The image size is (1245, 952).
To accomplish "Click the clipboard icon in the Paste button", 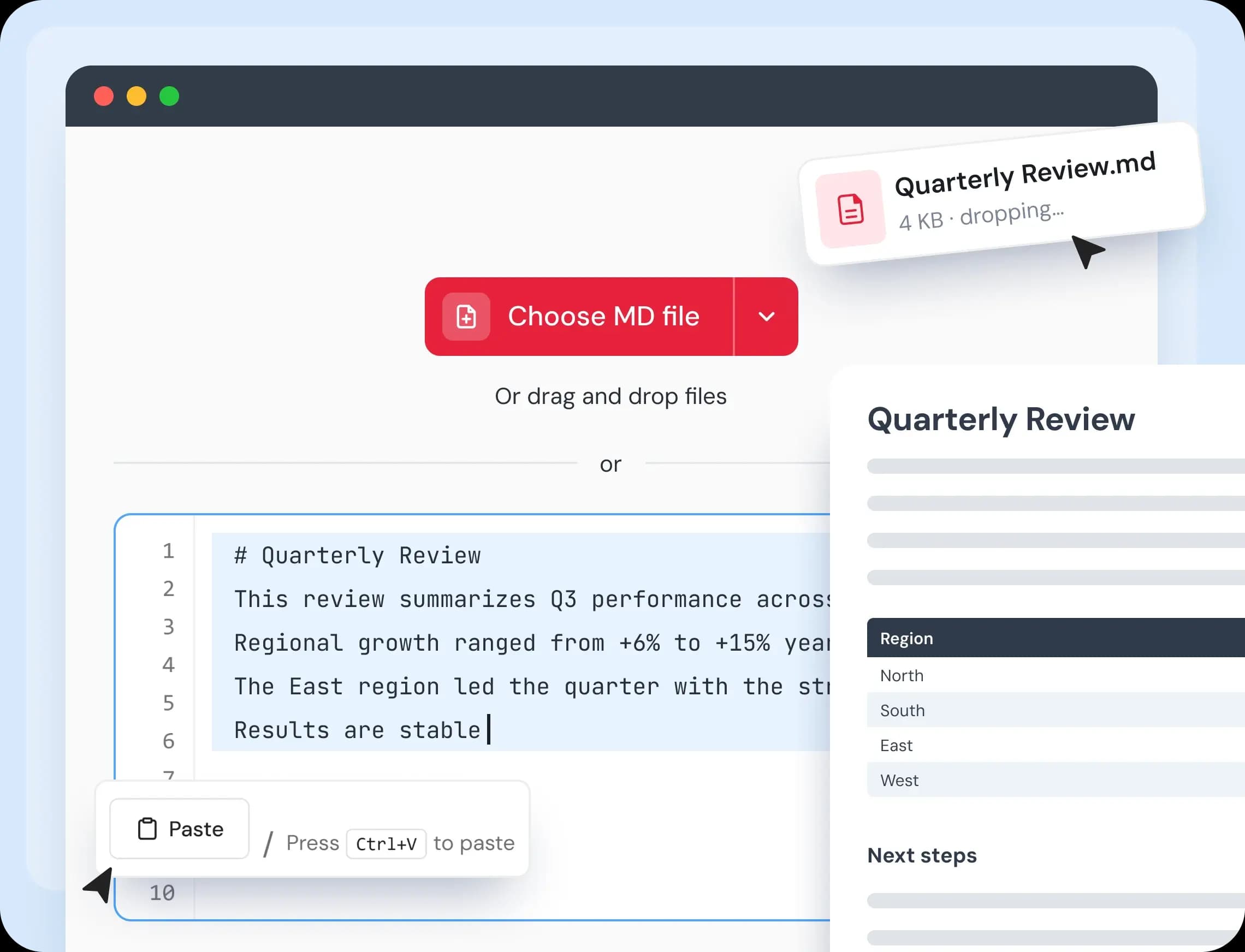I will click(x=147, y=829).
